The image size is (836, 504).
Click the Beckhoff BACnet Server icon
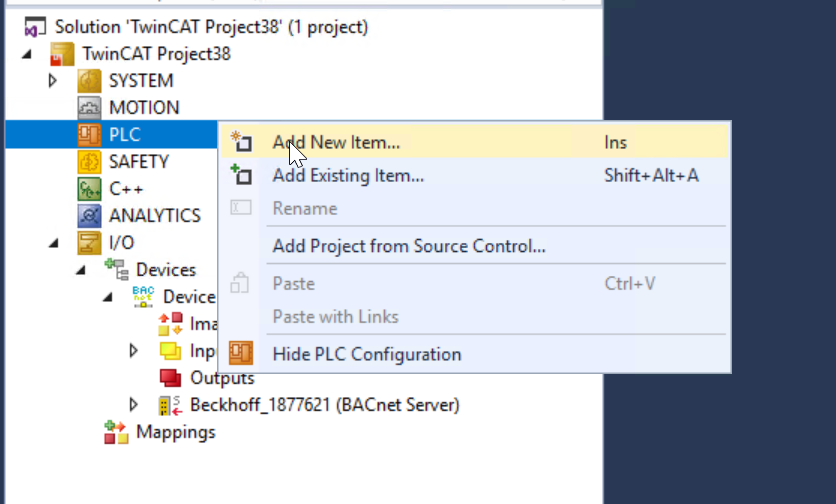(170, 405)
